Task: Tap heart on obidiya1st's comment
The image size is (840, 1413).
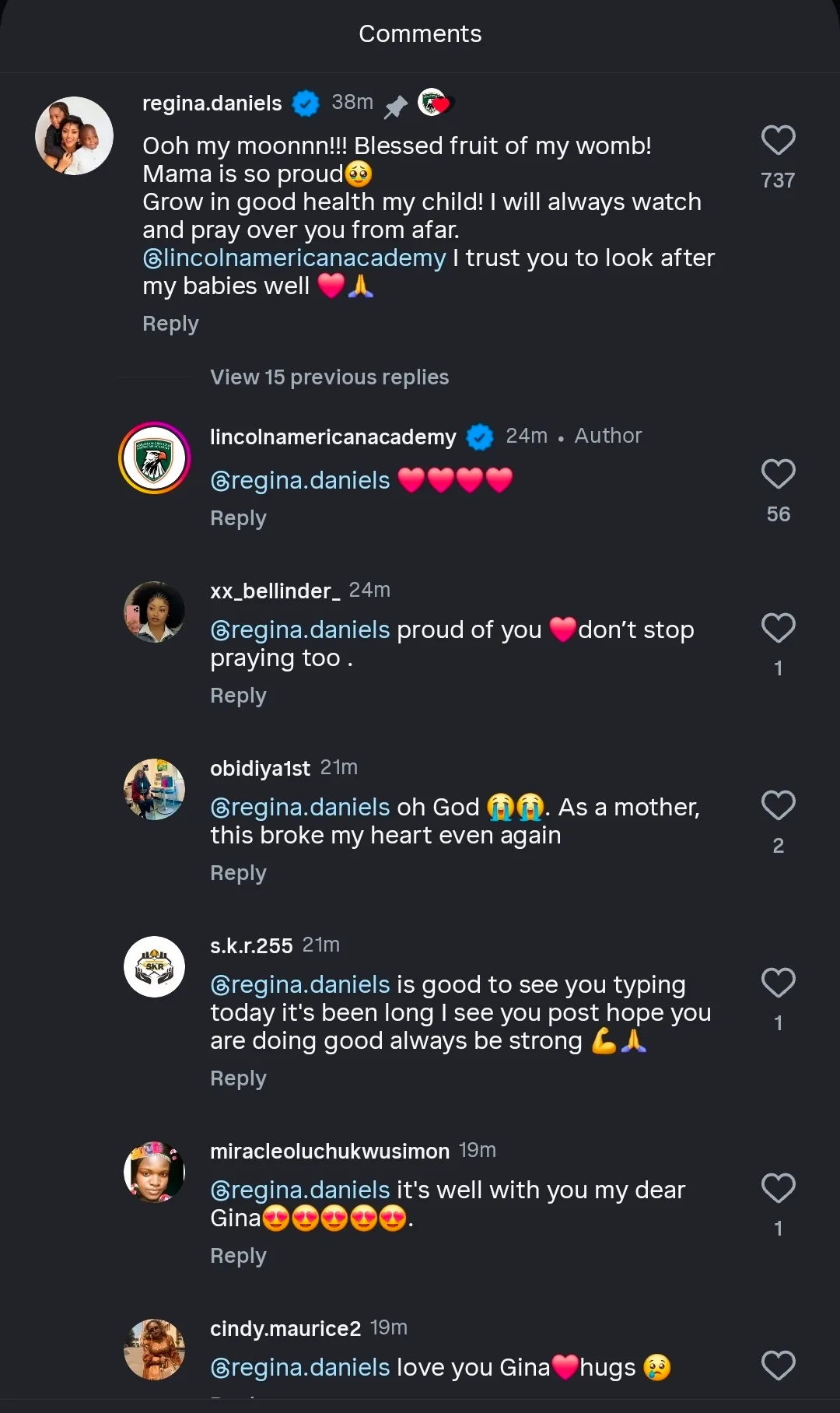Action: pos(778,806)
